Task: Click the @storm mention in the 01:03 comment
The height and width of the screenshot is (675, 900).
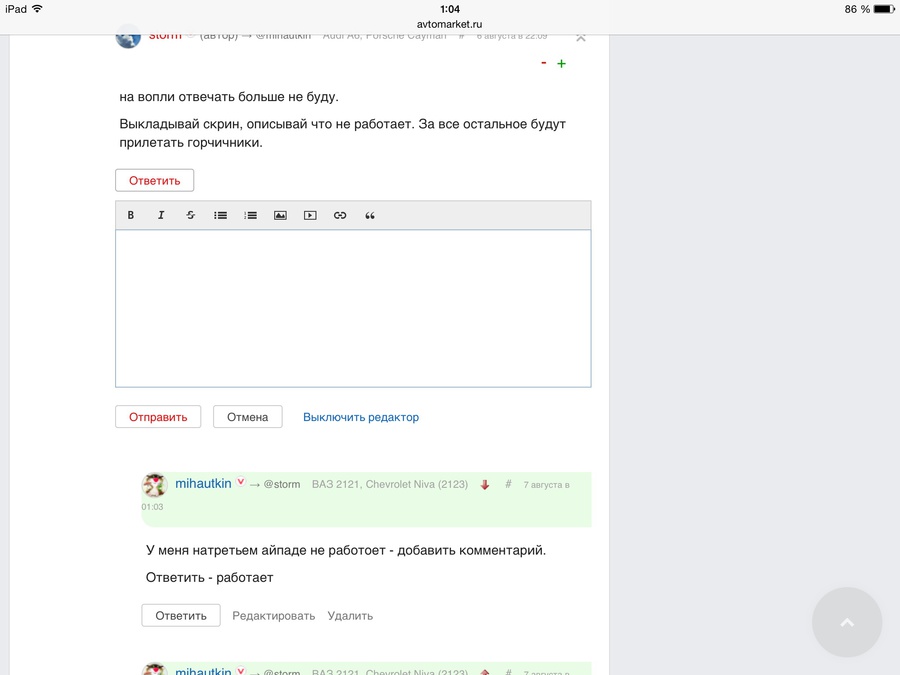Action: coord(282,484)
